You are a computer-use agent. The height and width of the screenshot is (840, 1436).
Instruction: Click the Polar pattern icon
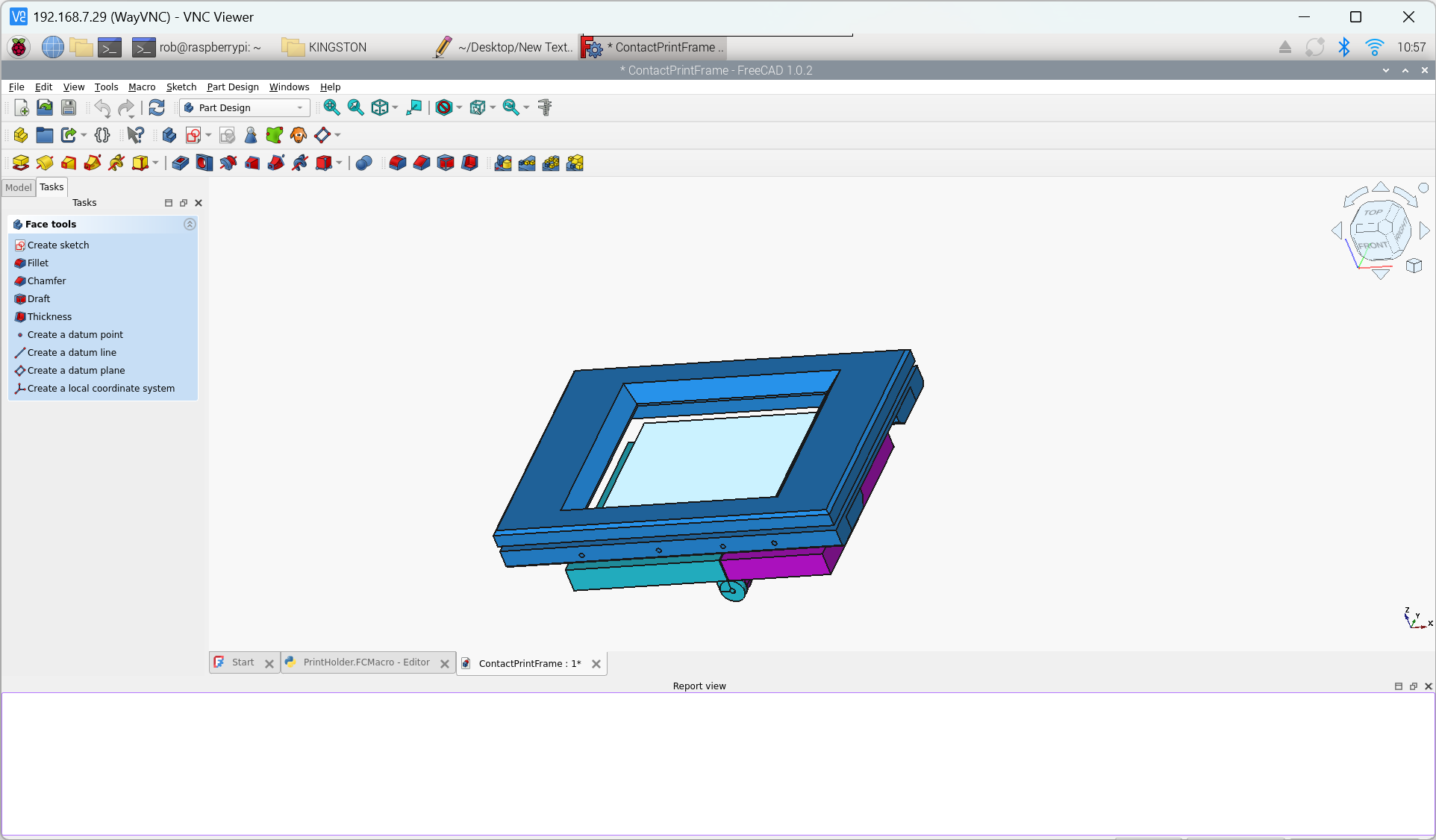(551, 163)
